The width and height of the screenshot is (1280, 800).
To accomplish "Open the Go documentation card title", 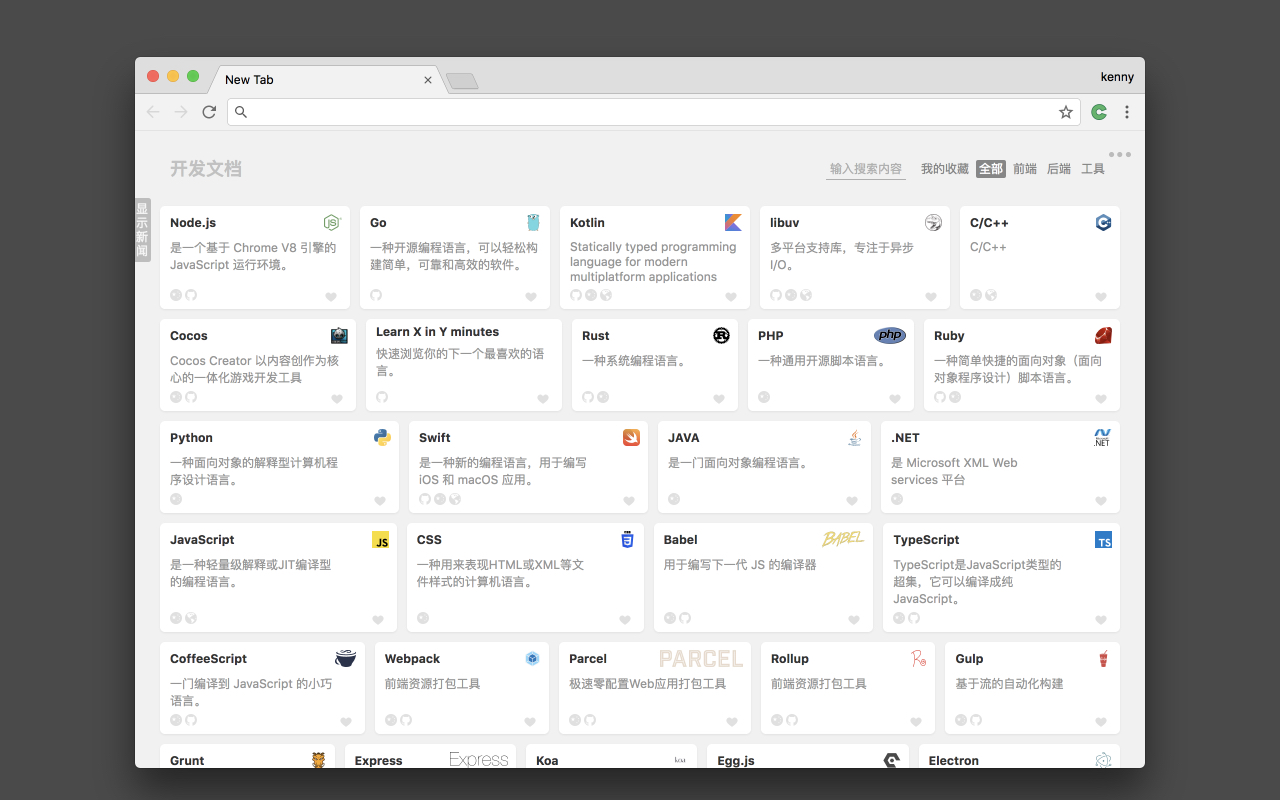I will pos(378,223).
